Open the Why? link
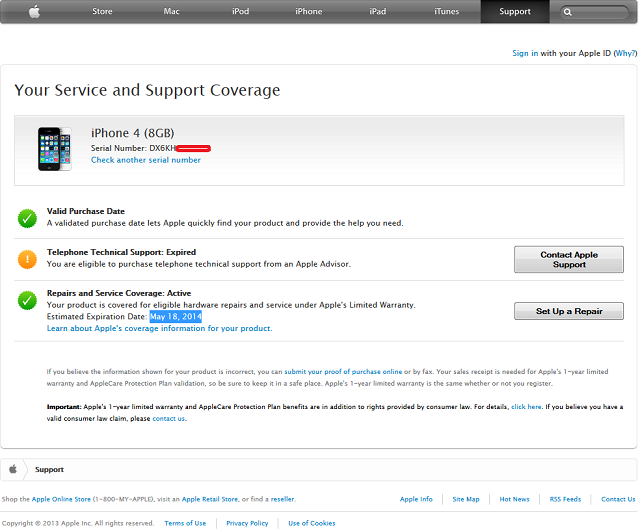 click(625, 53)
